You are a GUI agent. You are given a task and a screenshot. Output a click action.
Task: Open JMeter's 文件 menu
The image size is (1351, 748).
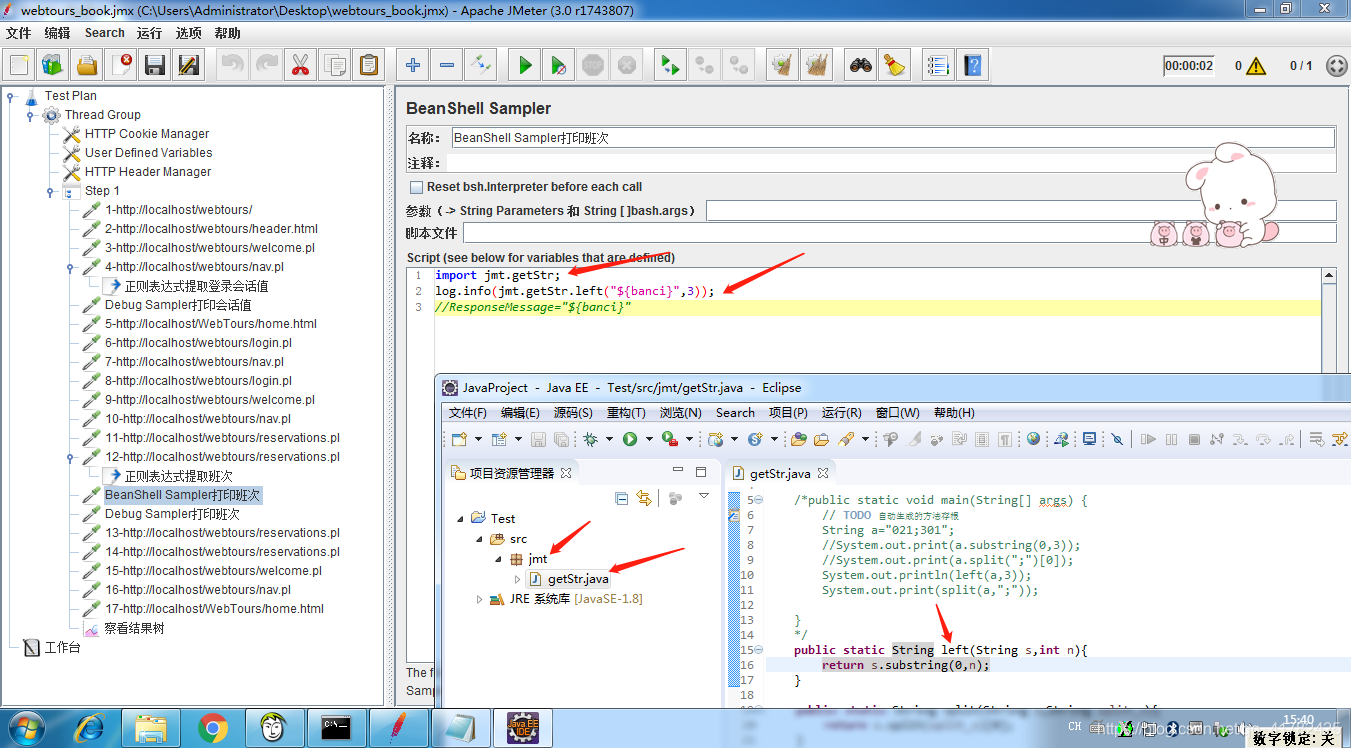19,33
